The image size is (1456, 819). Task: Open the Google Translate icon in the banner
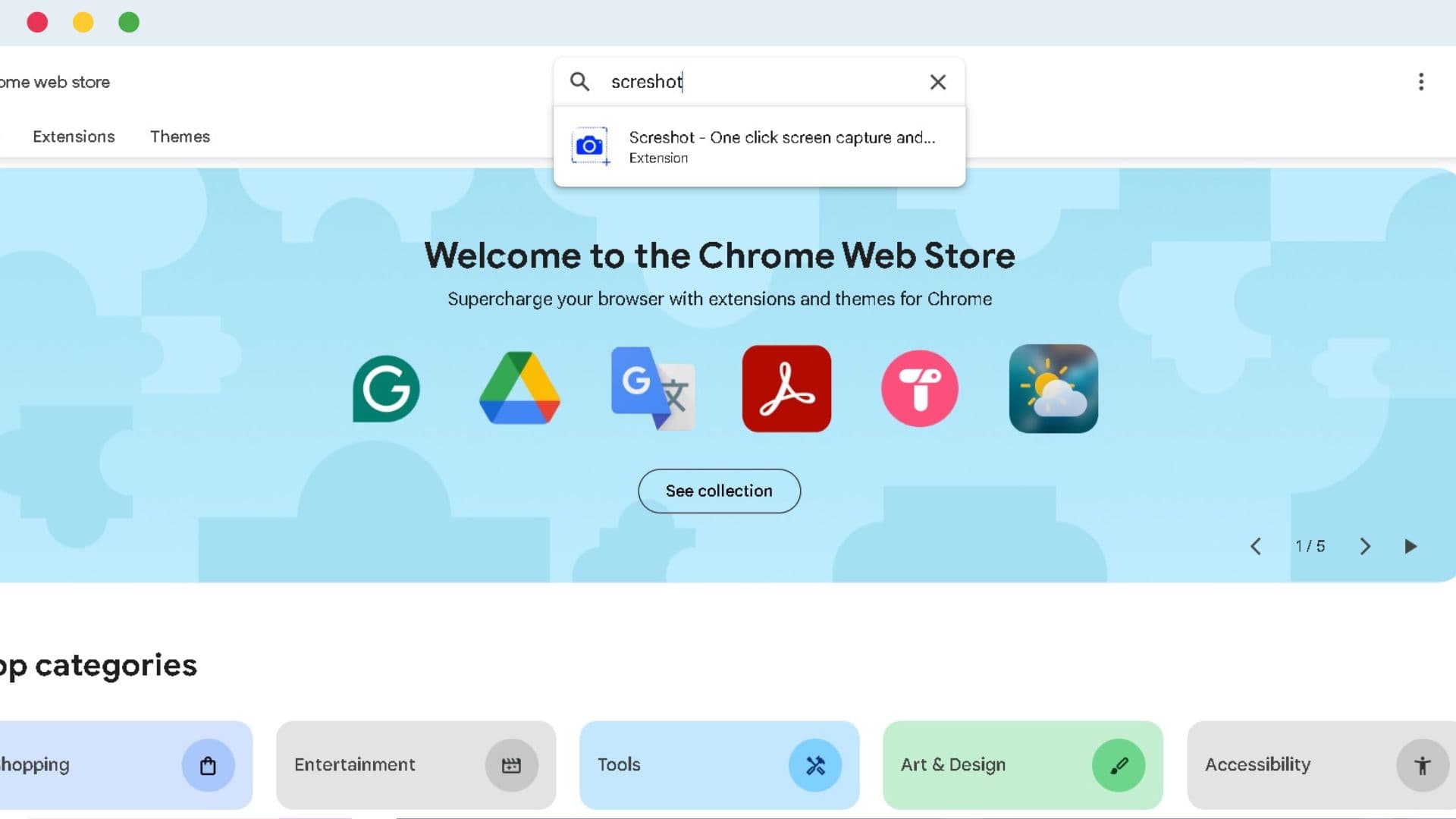coord(653,388)
